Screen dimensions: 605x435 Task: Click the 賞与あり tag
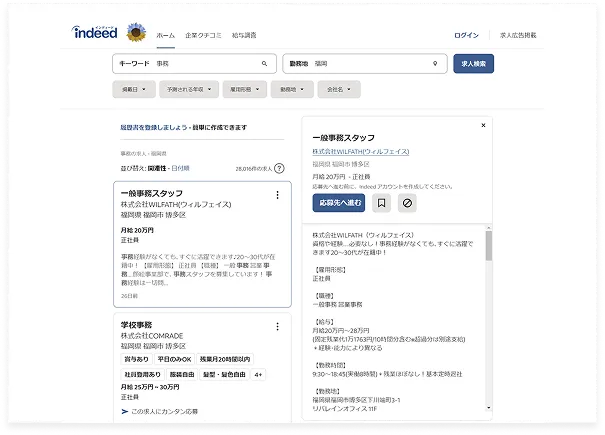click(137, 359)
